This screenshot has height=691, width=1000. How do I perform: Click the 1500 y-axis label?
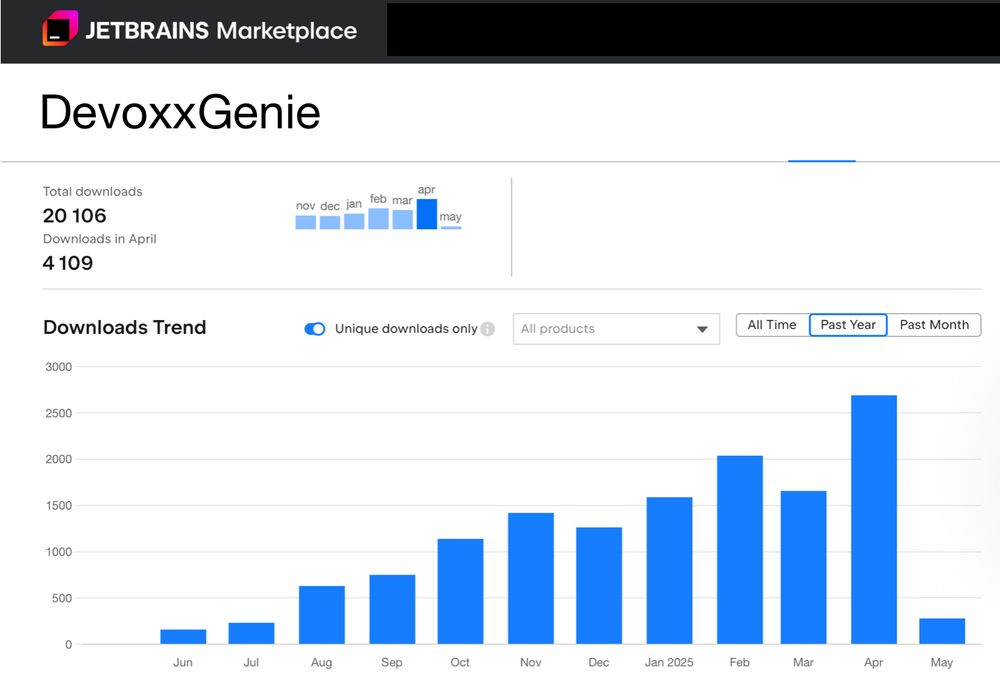(x=59, y=506)
